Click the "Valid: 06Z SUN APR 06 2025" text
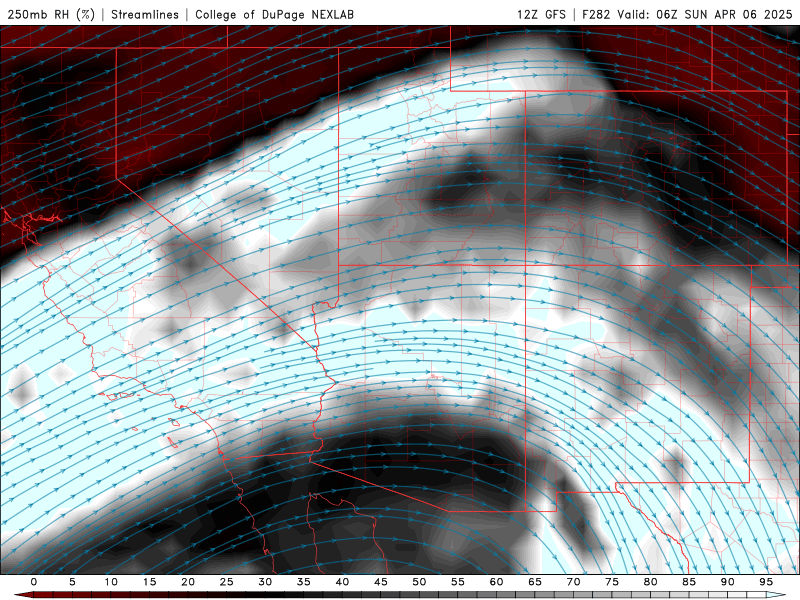 pos(705,14)
